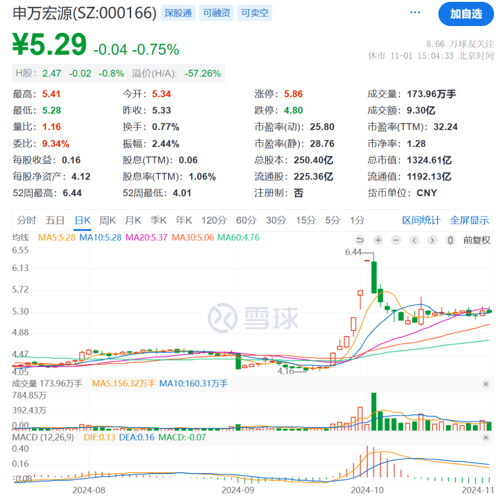The height and width of the screenshot is (501, 500).
Task: Click the 加自选 button
Action: [x=466, y=14]
